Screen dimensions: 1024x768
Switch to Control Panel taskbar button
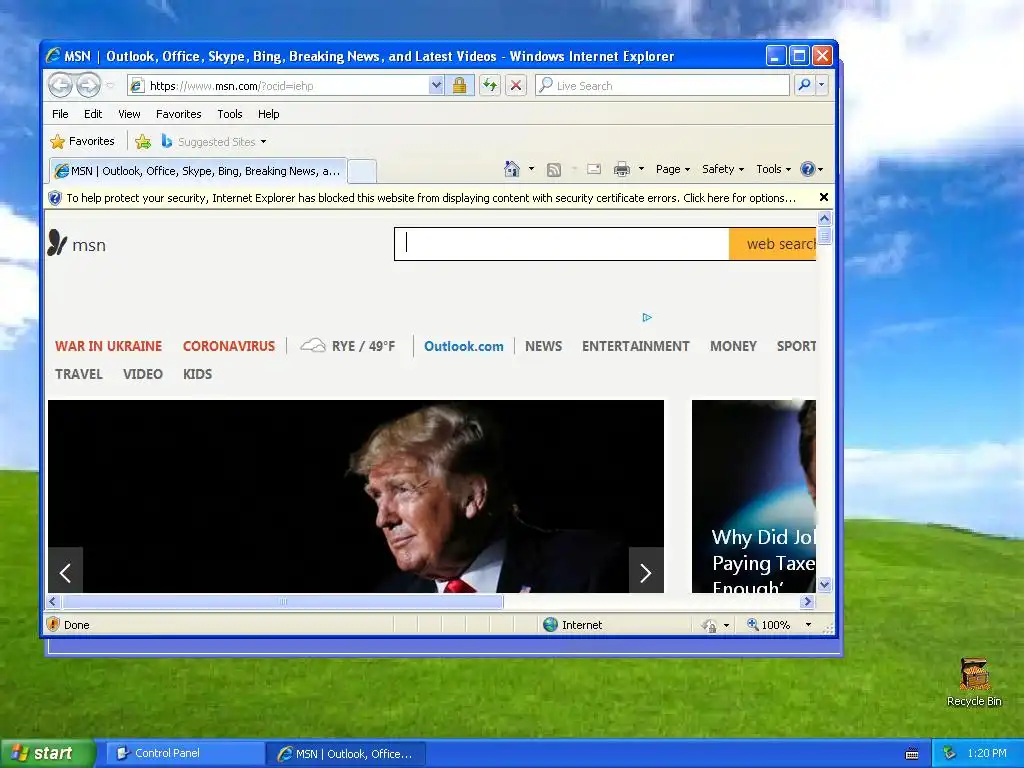coord(185,753)
